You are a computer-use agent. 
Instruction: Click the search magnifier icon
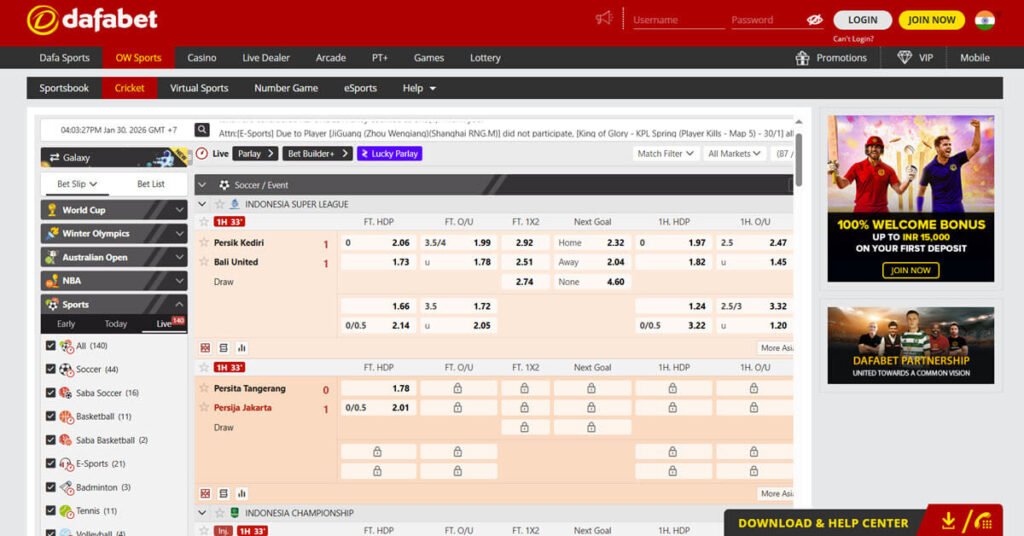tap(202, 130)
